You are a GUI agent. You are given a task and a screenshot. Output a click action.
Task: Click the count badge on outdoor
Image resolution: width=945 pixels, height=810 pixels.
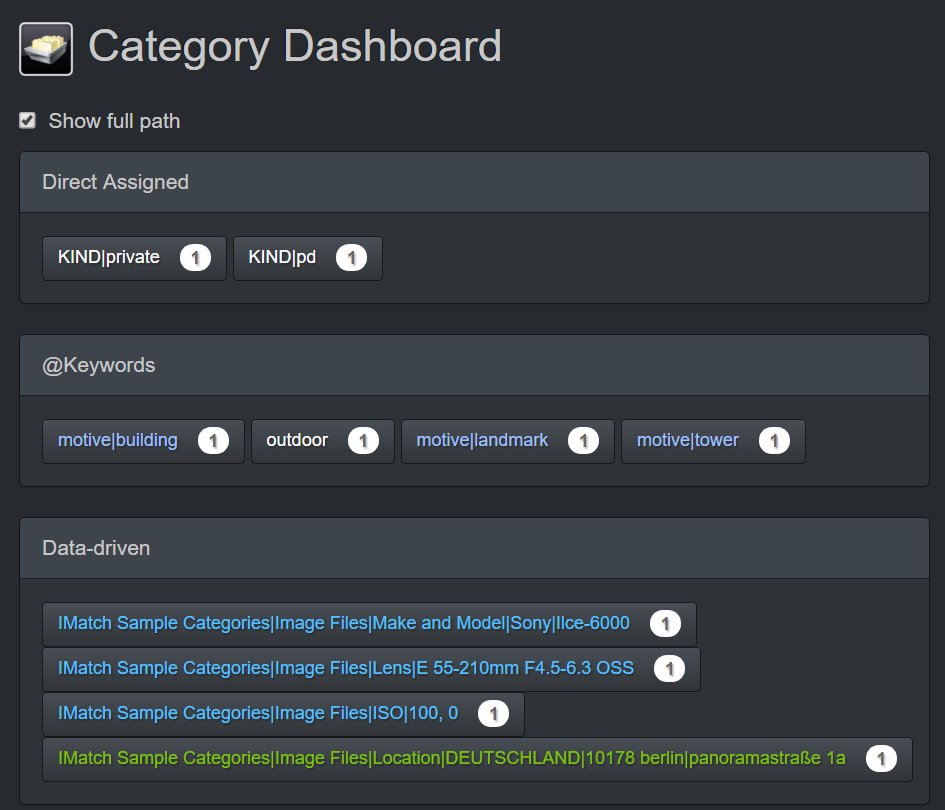363,441
